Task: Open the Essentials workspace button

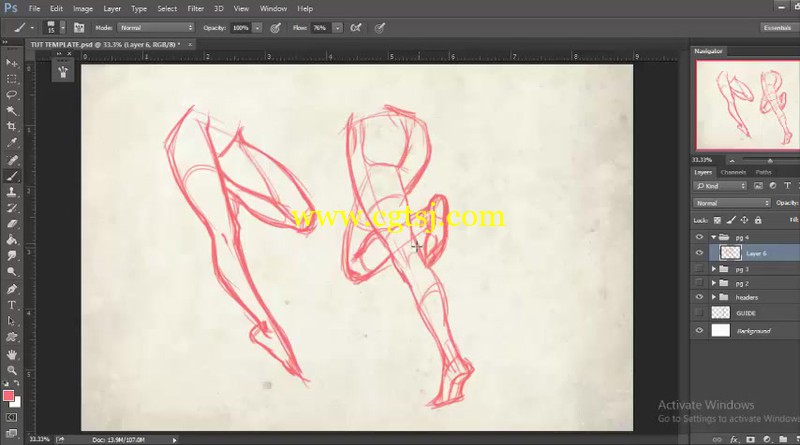Action: (777, 28)
